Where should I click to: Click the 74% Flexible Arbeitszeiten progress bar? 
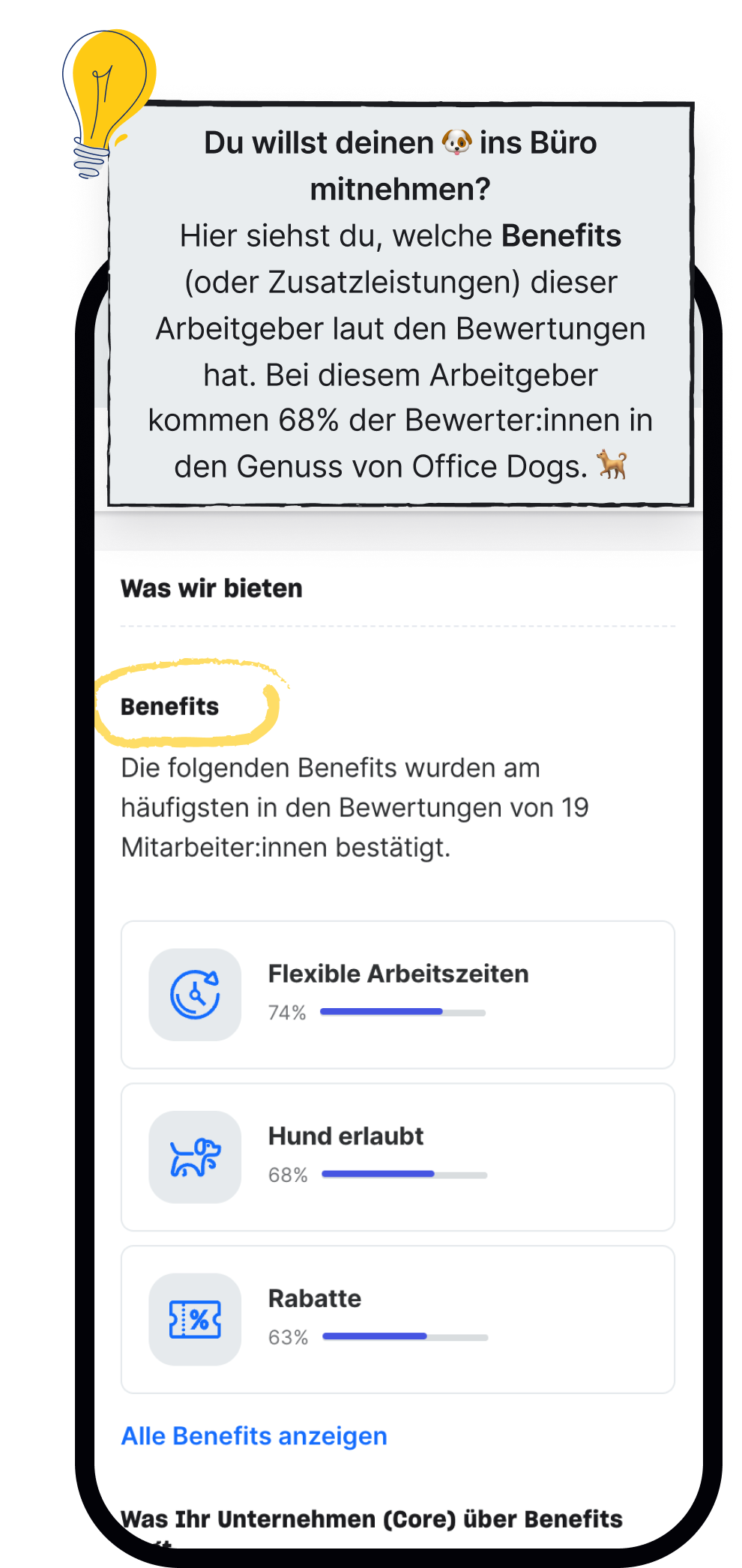(403, 1013)
